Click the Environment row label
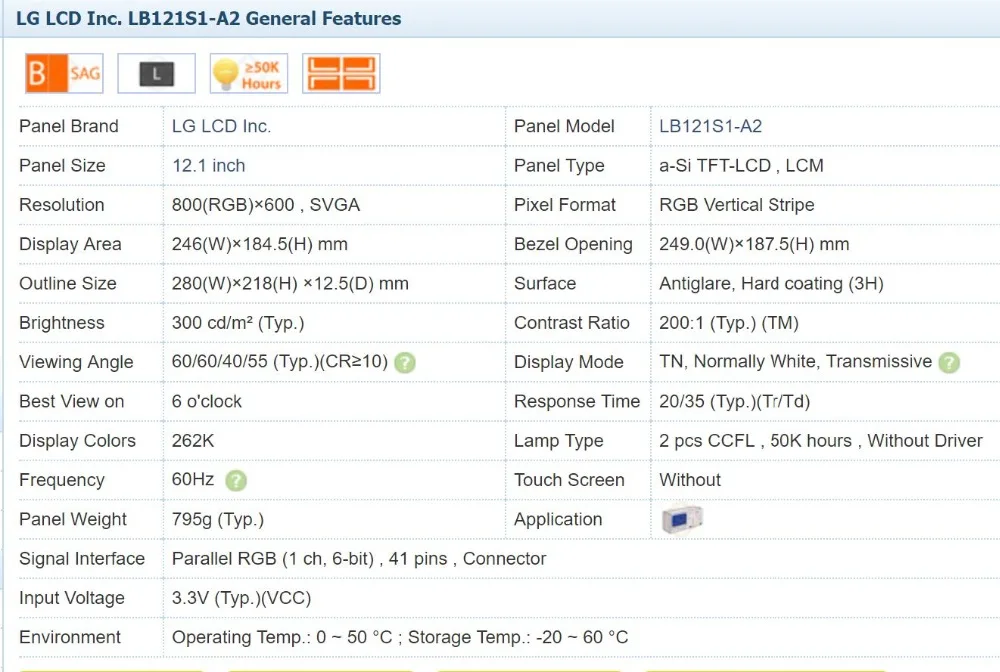This screenshot has height=672, width=1000. (x=70, y=638)
